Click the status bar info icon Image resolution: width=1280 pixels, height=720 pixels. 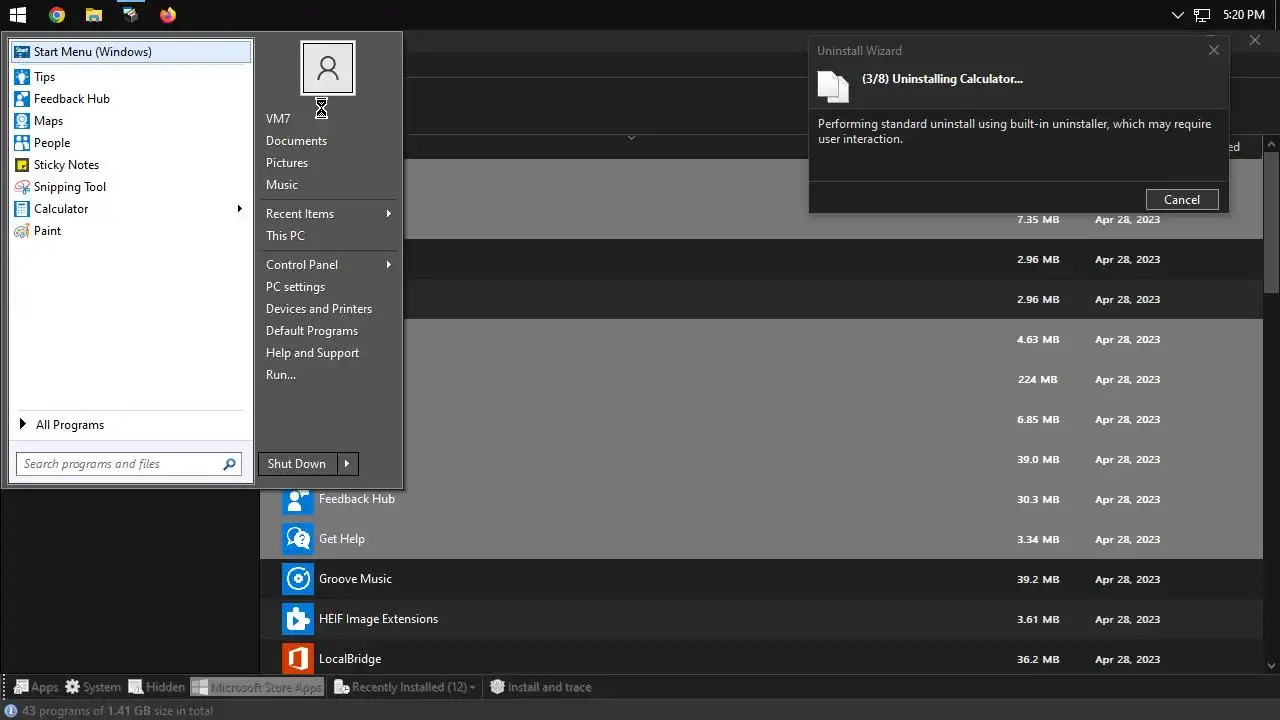11,711
